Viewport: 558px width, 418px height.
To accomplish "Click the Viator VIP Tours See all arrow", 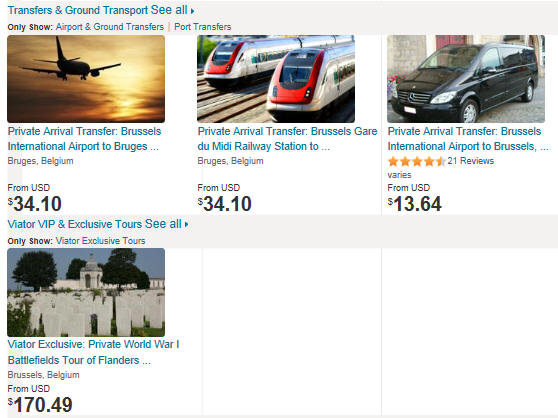I will coord(186,224).
